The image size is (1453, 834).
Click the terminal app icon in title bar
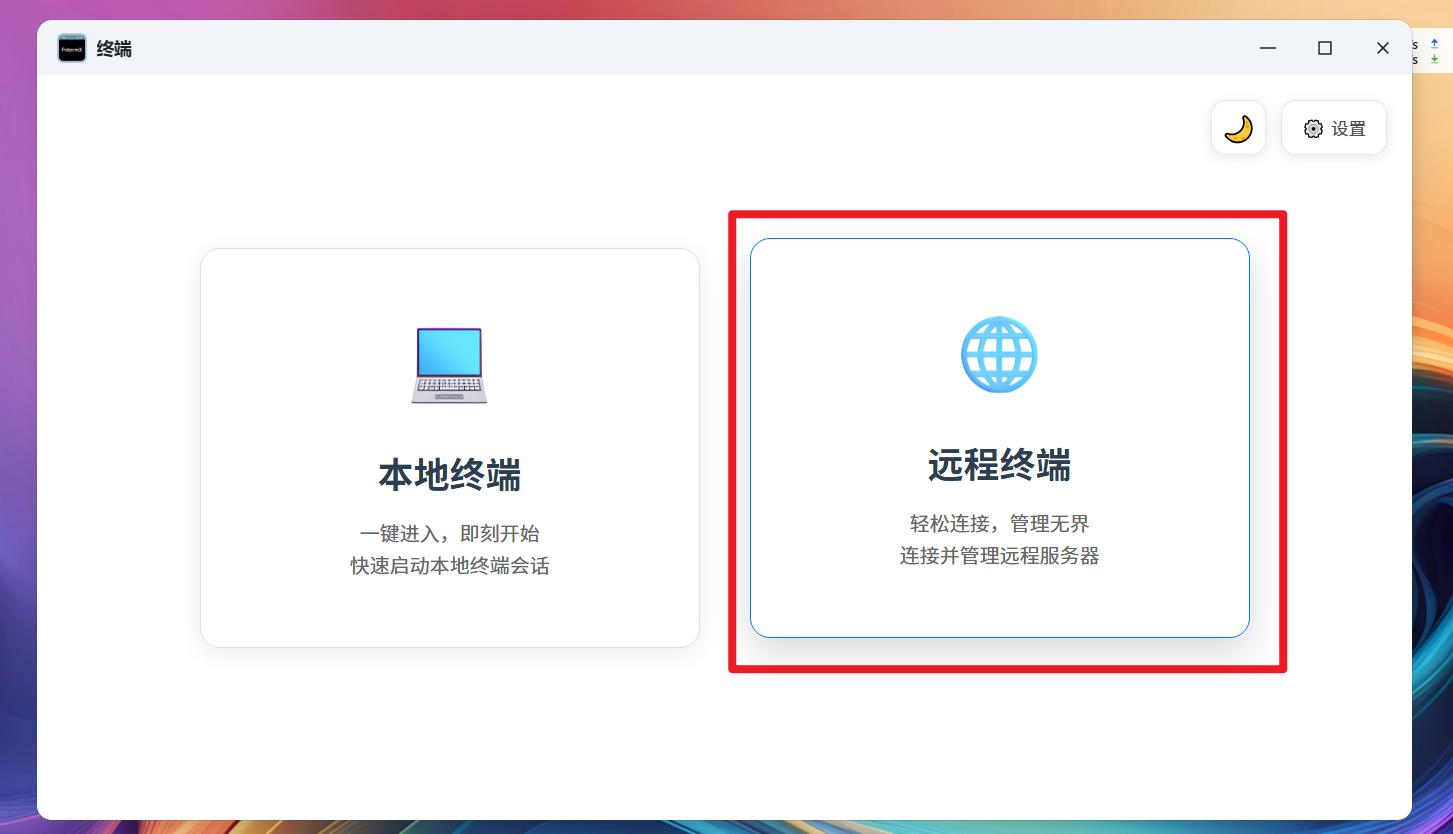pos(72,48)
